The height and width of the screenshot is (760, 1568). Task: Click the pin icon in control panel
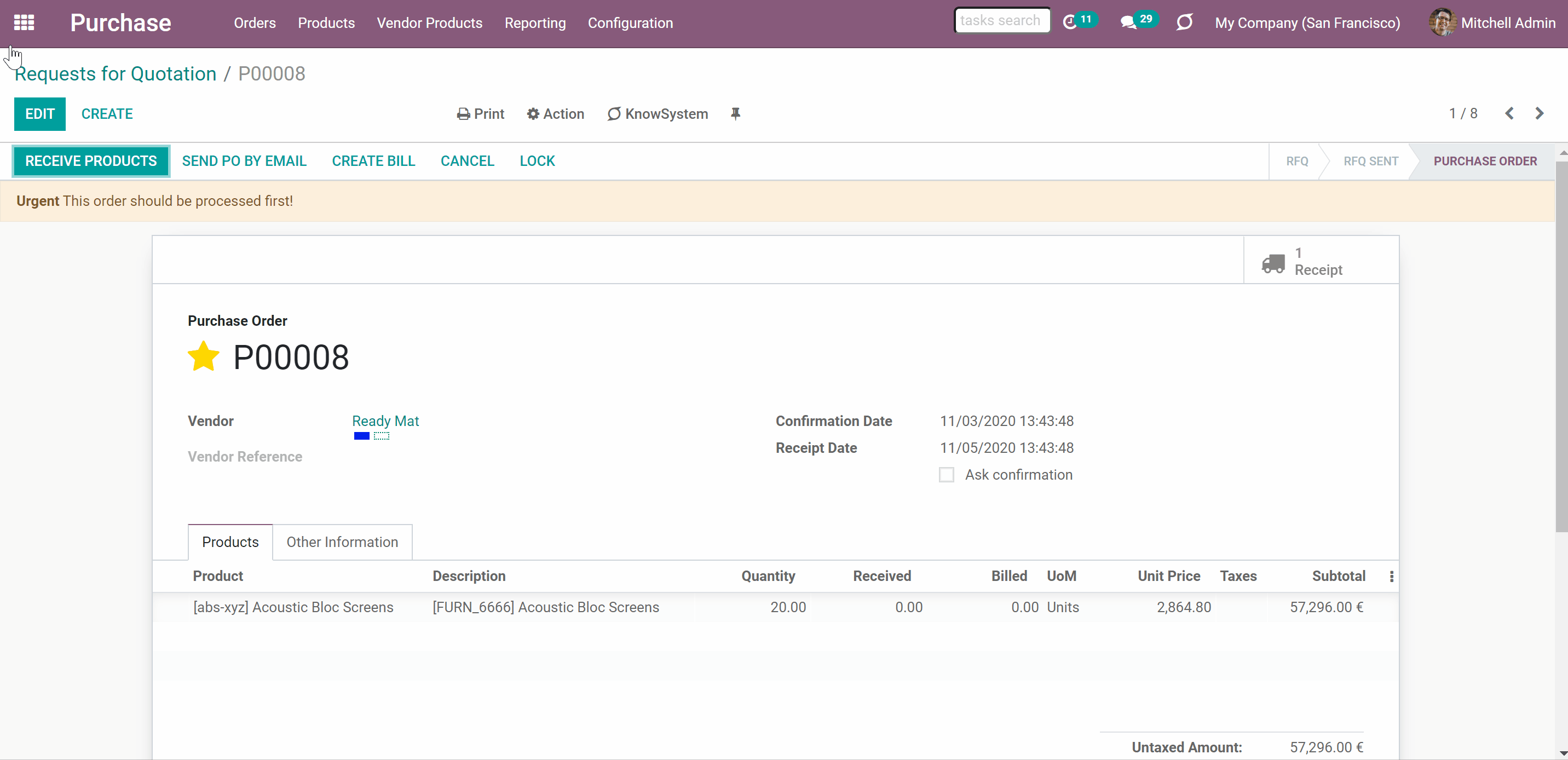click(x=735, y=114)
